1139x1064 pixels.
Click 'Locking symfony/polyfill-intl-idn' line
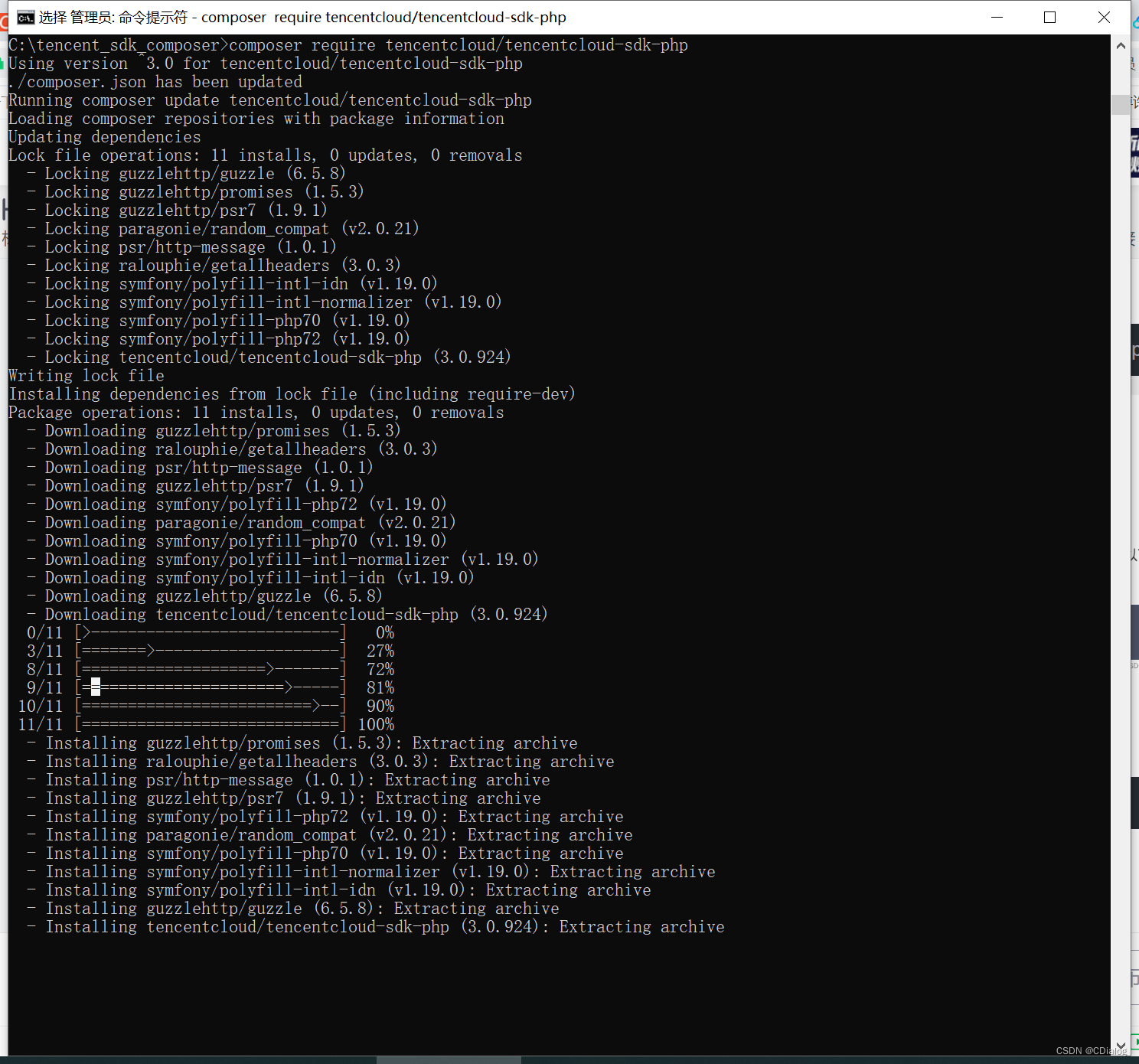pos(232,284)
